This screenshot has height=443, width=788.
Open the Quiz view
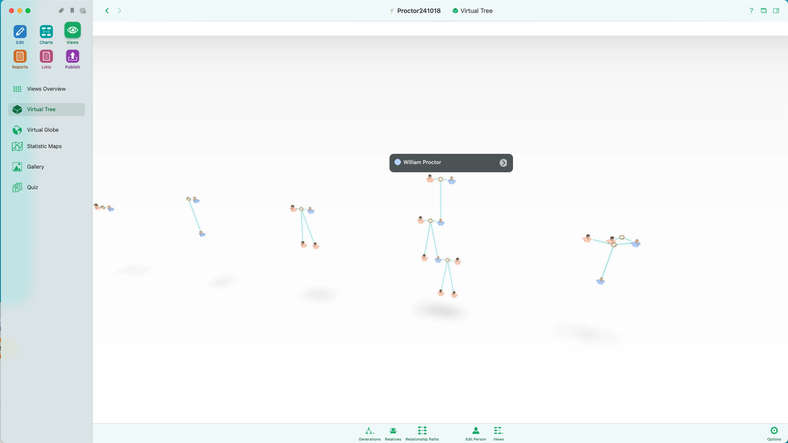click(x=46, y=187)
